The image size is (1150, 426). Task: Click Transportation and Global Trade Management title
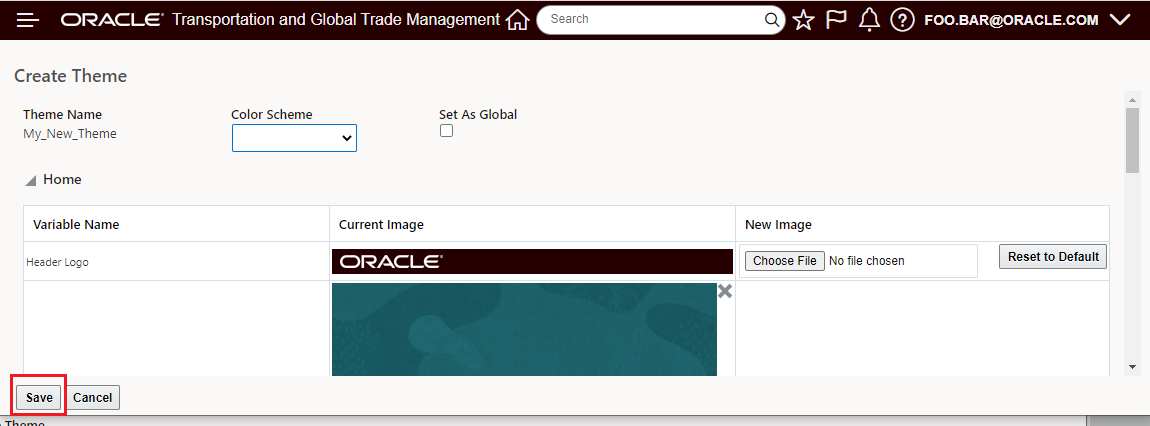click(336, 20)
